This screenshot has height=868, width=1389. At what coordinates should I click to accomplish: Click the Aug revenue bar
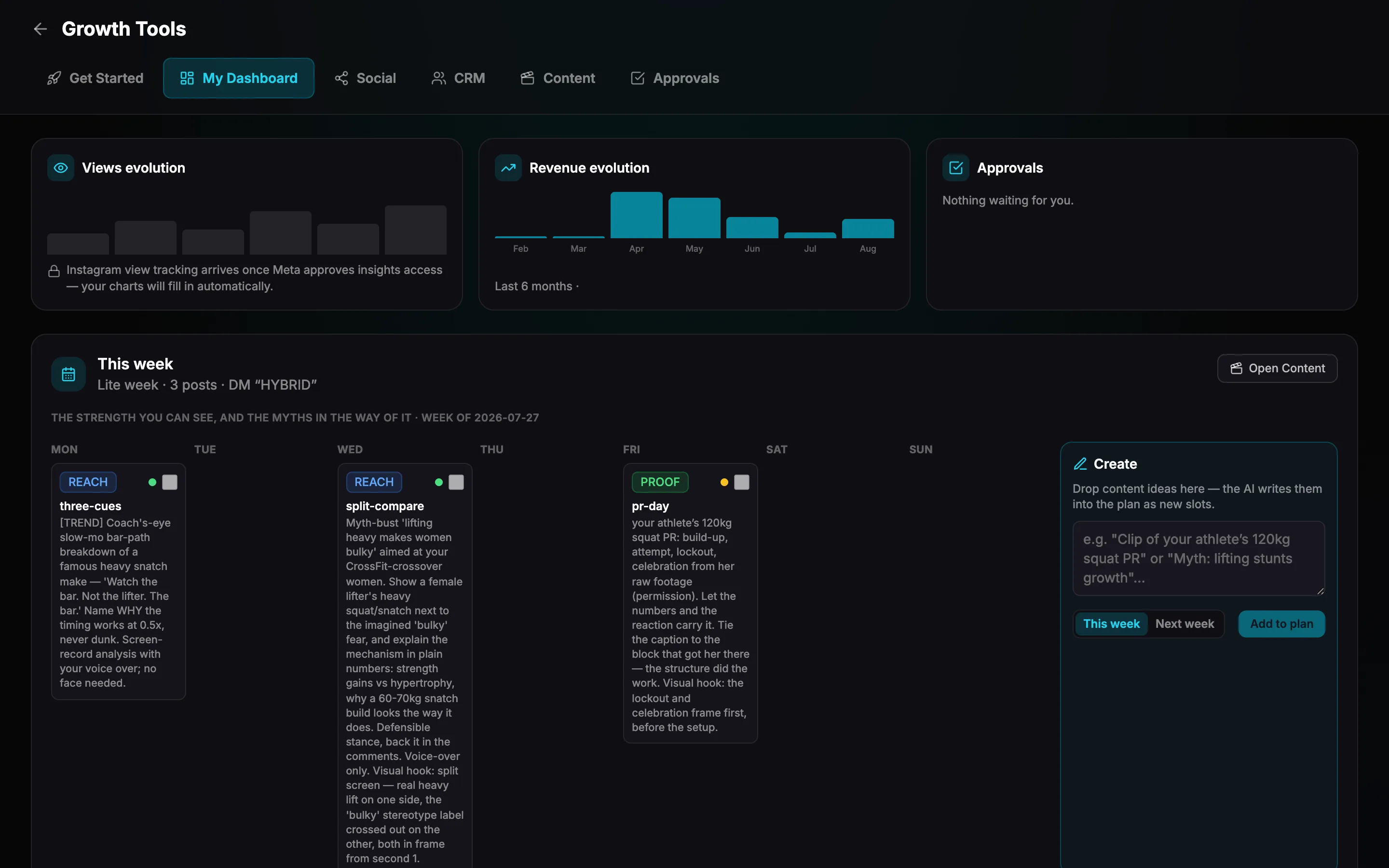(868, 229)
